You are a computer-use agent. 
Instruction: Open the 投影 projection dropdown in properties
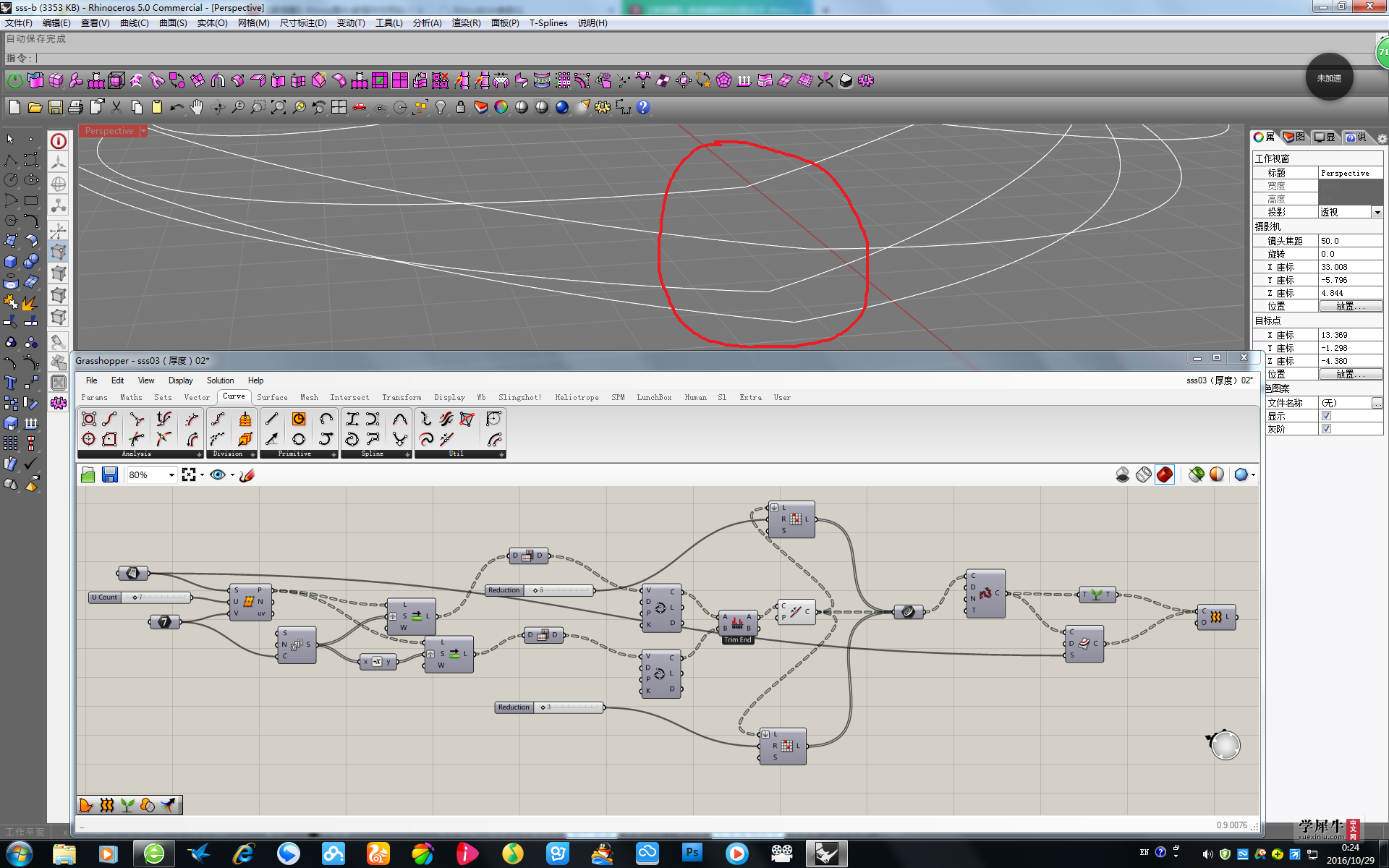click(x=1377, y=212)
